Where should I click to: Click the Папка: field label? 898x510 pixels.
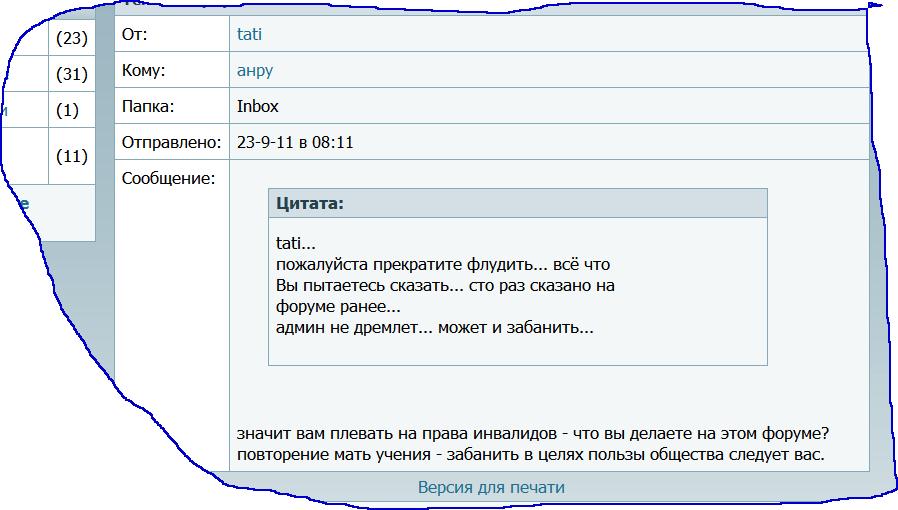point(149,106)
